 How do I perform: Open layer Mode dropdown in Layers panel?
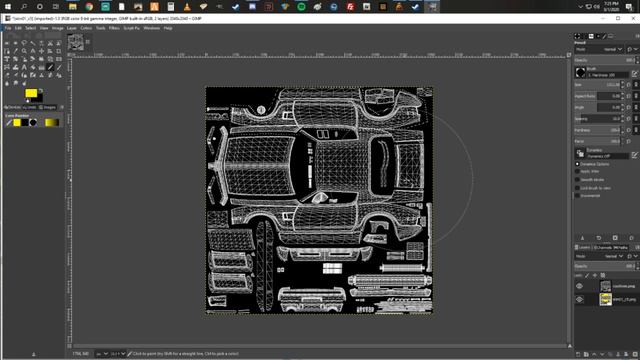pos(599,256)
